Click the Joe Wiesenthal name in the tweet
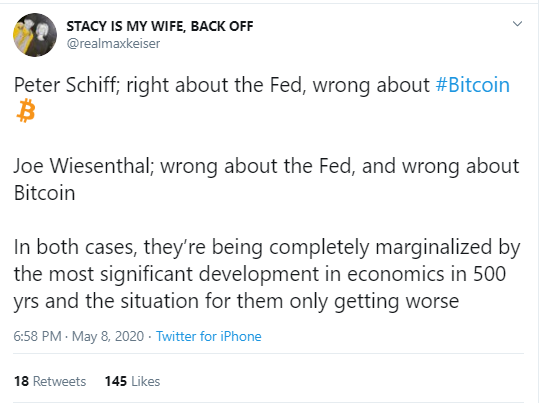Image resolution: width=540 pixels, height=403 pixels. [x=82, y=166]
